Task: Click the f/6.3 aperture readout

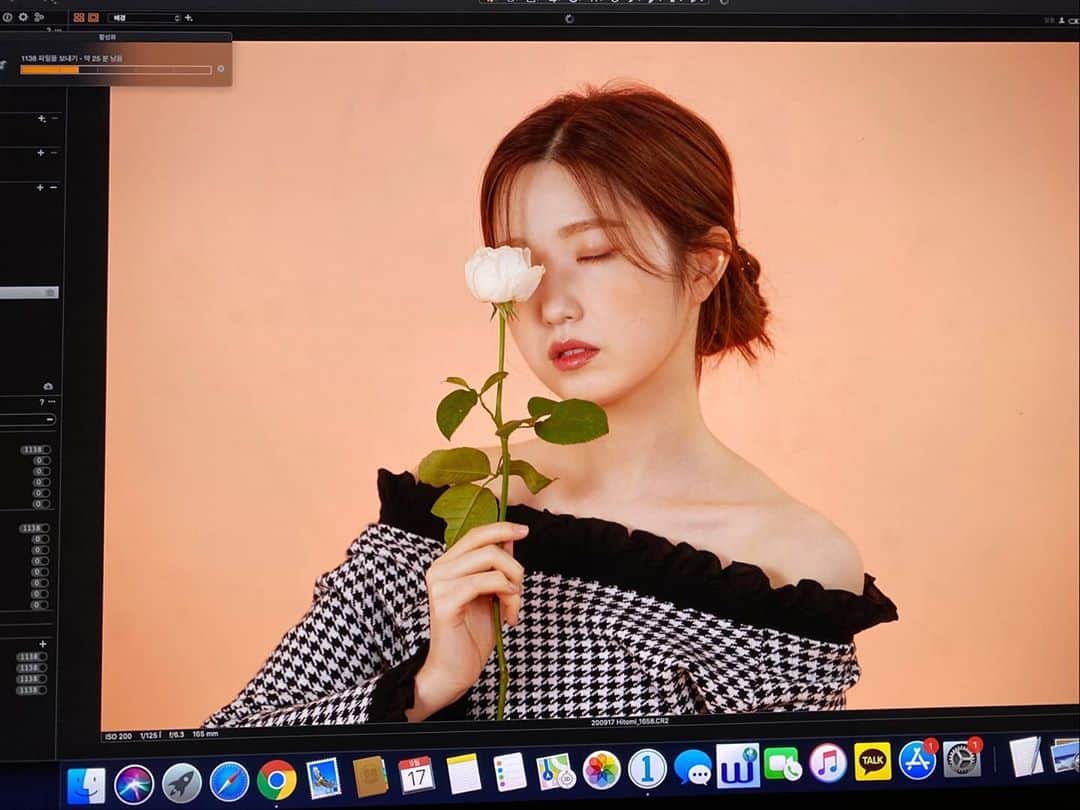Action: (x=176, y=735)
